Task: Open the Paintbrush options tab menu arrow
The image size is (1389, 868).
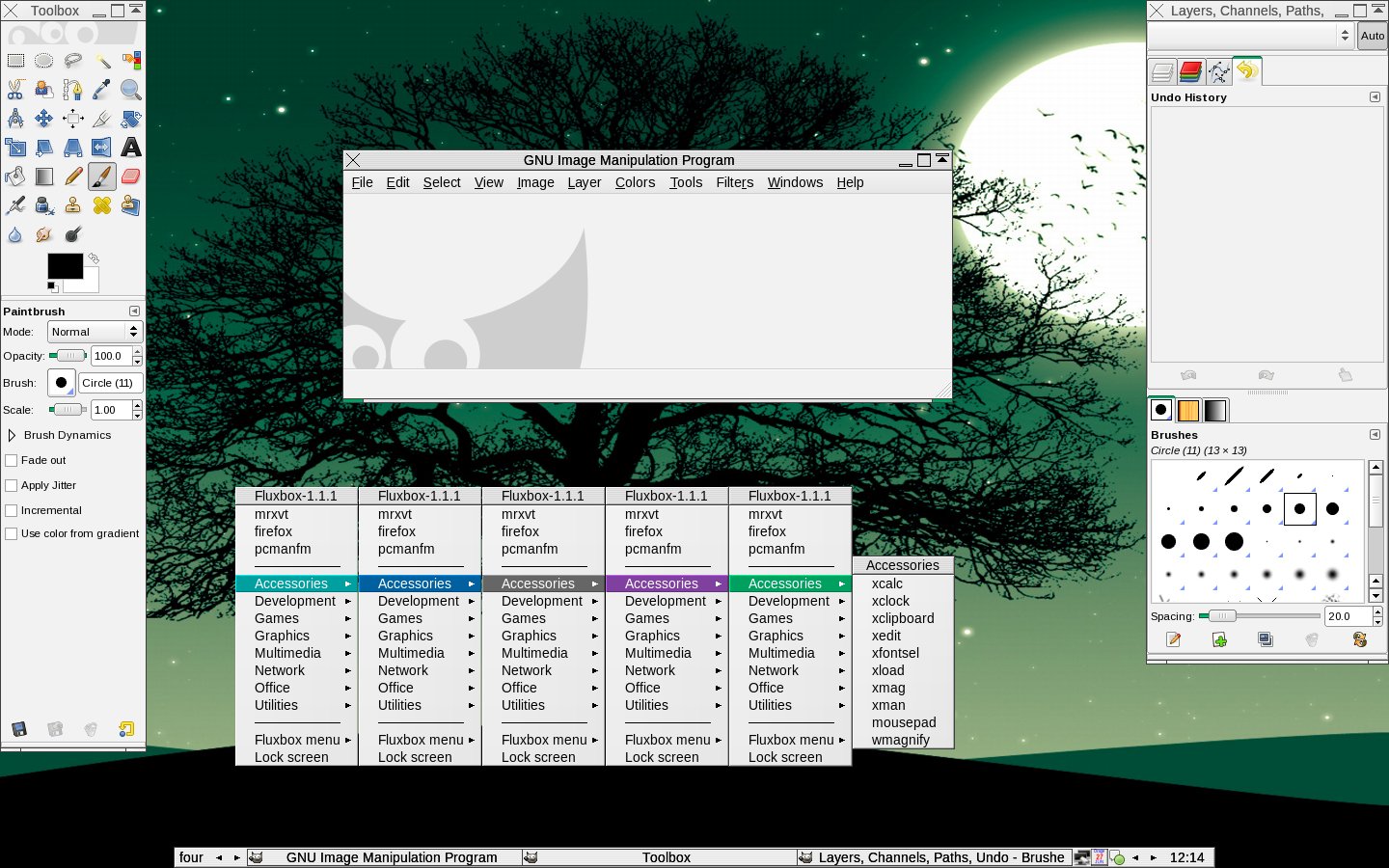Action: [x=134, y=311]
